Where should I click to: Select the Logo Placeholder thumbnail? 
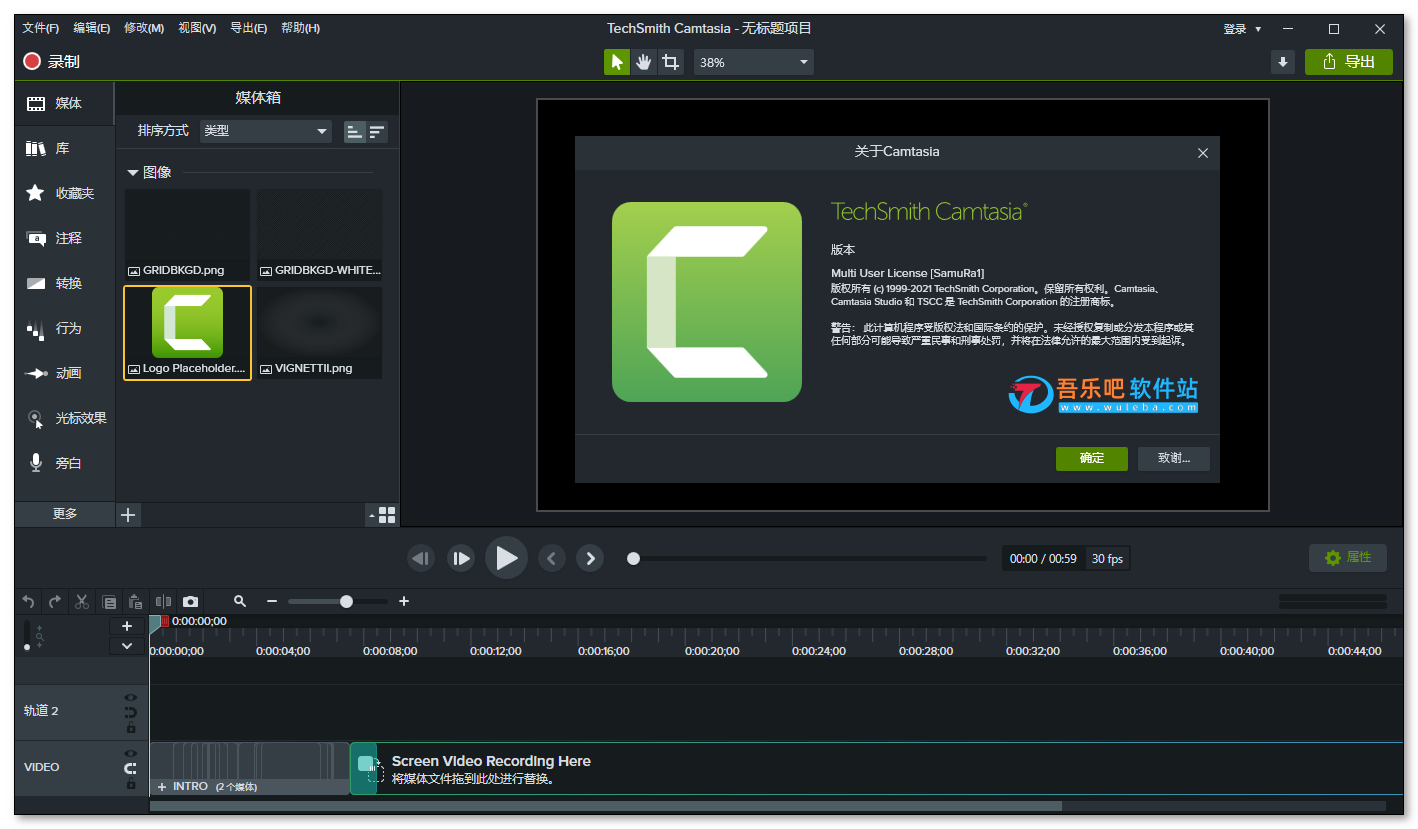point(187,332)
